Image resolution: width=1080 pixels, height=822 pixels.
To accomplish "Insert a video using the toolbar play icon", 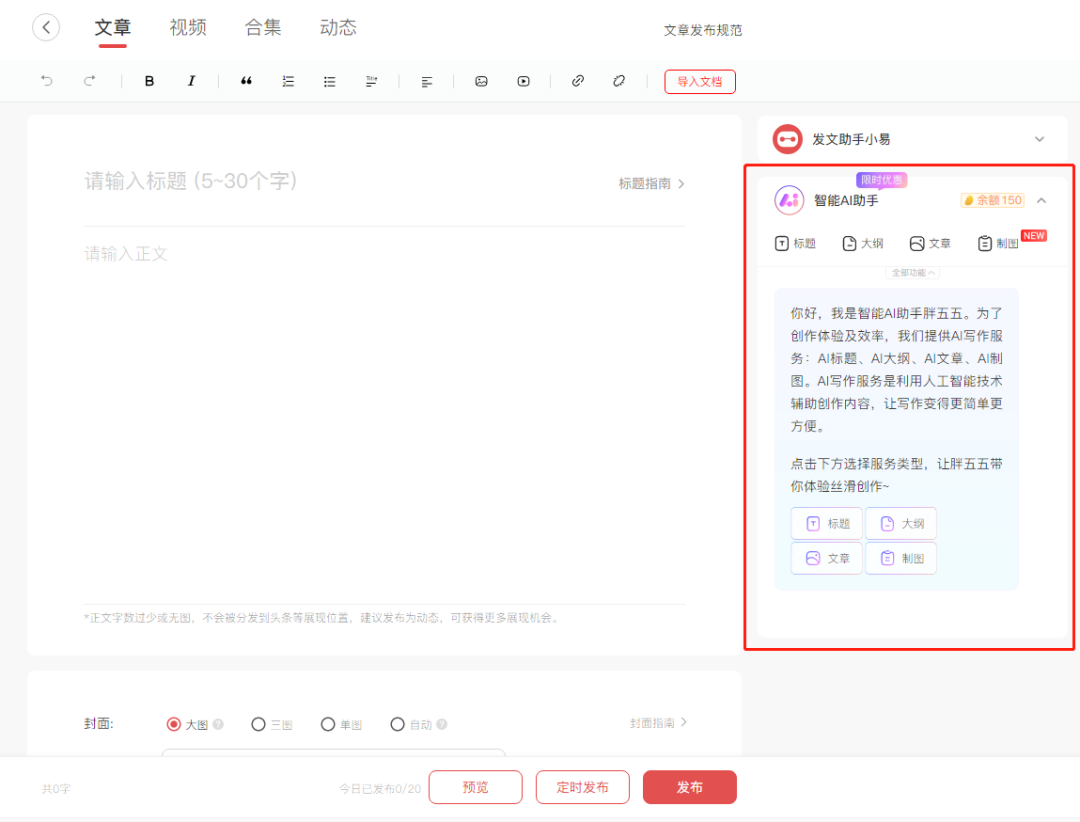I will pos(523,82).
